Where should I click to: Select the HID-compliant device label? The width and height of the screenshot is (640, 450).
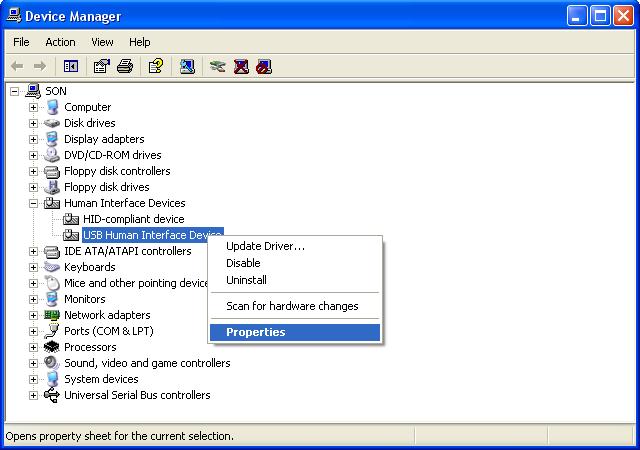click(x=133, y=219)
